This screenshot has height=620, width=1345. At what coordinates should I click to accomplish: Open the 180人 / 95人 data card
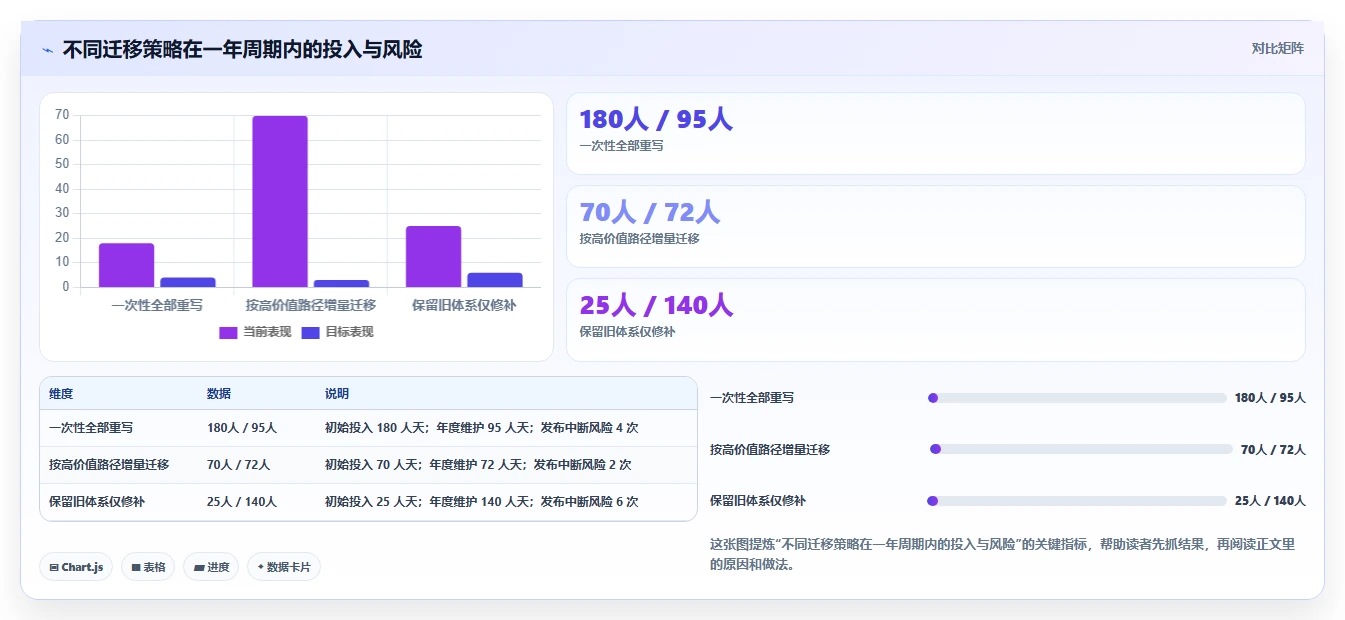click(935, 133)
